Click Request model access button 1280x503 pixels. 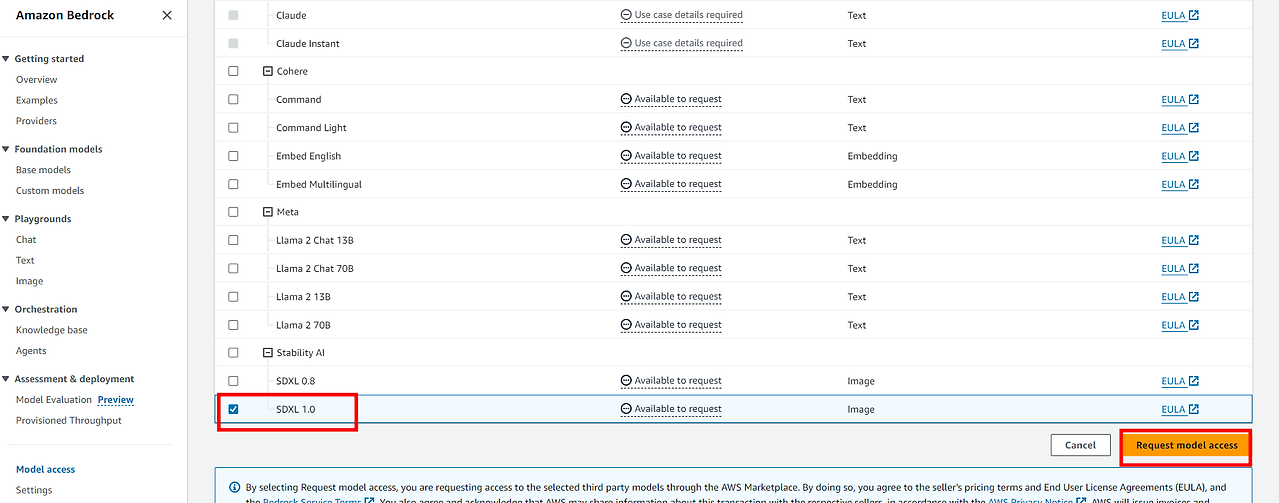point(1186,445)
